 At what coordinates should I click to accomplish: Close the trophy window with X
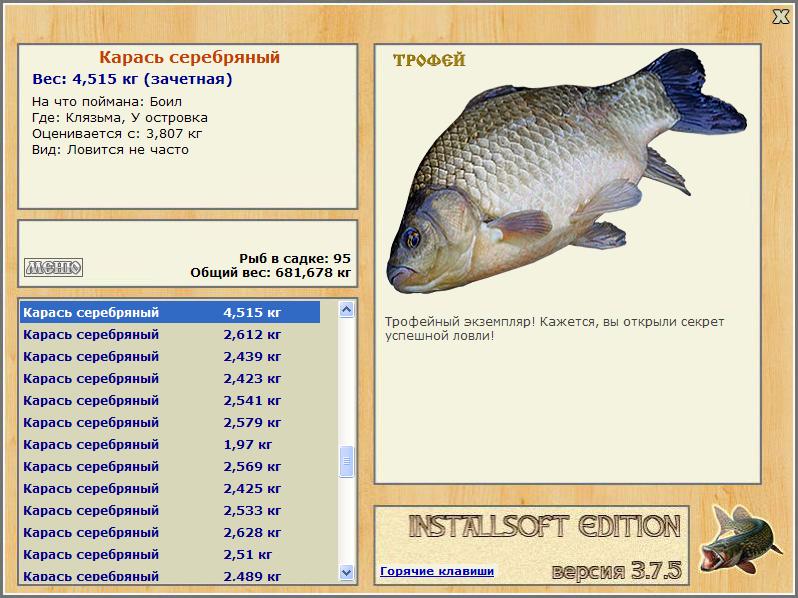click(x=780, y=16)
